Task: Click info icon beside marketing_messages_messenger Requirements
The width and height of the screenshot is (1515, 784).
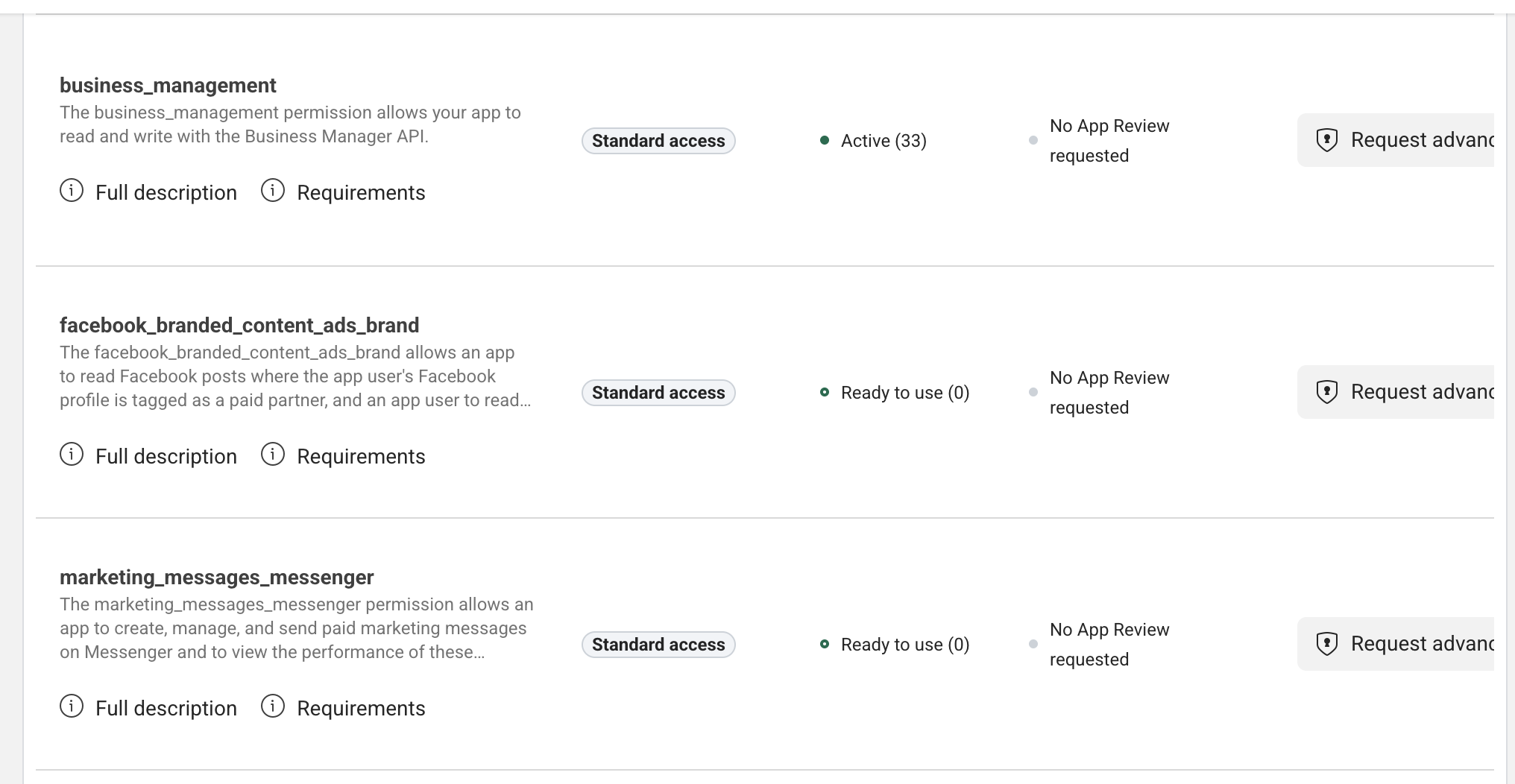Action: [x=273, y=706]
